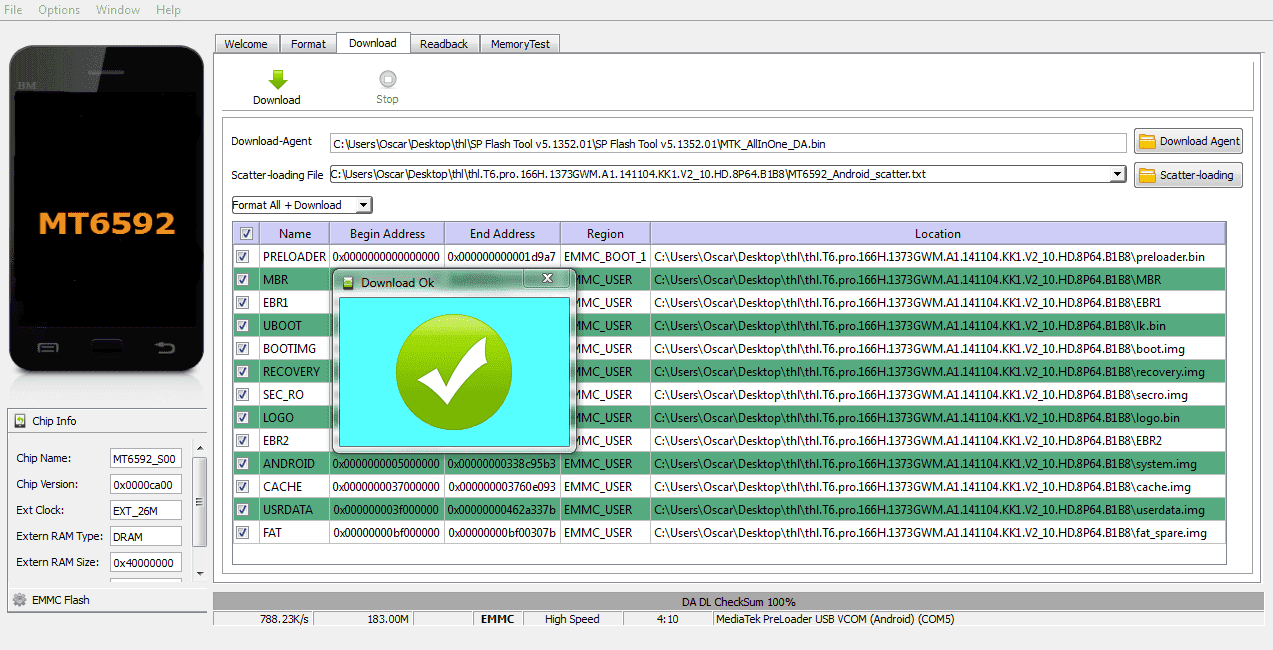Click the EMMC Flash gear icon
This screenshot has height=650, width=1273.
[x=19, y=600]
